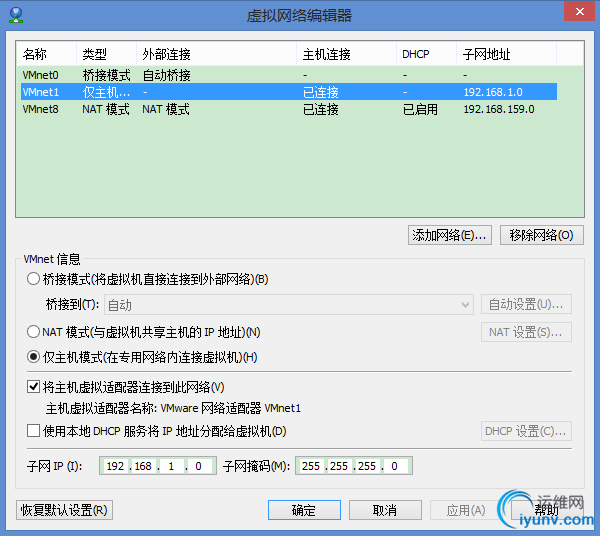Select the VMnet8 row in network list

click(289, 109)
